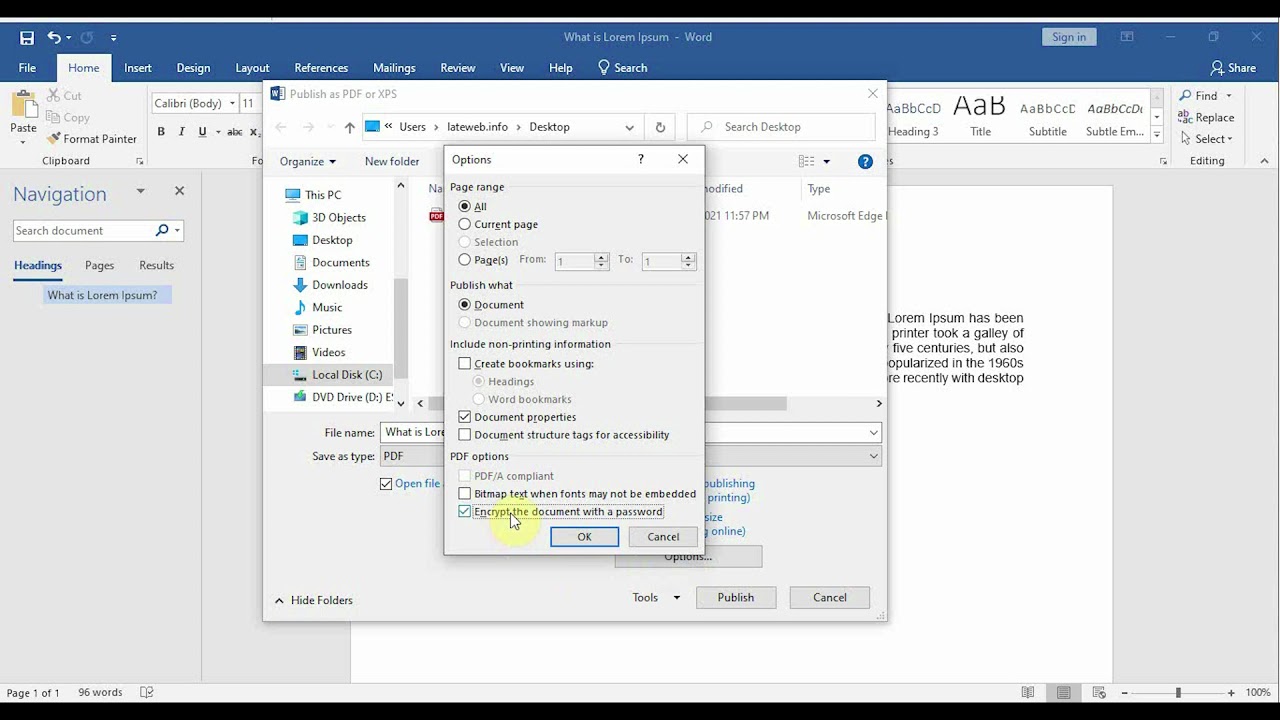Open the Select dropdown in Editing group

(1206, 139)
